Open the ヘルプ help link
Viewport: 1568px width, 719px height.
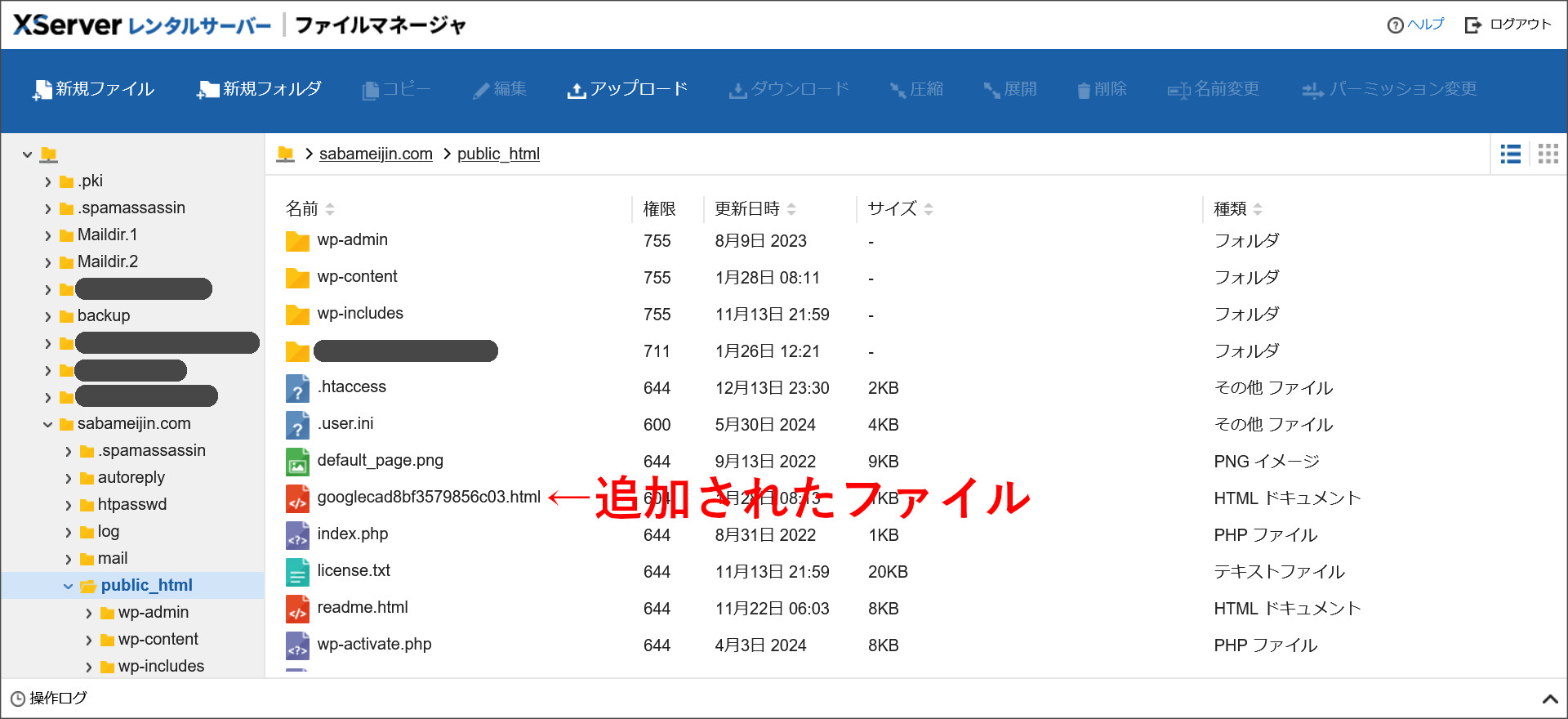point(1415,25)
